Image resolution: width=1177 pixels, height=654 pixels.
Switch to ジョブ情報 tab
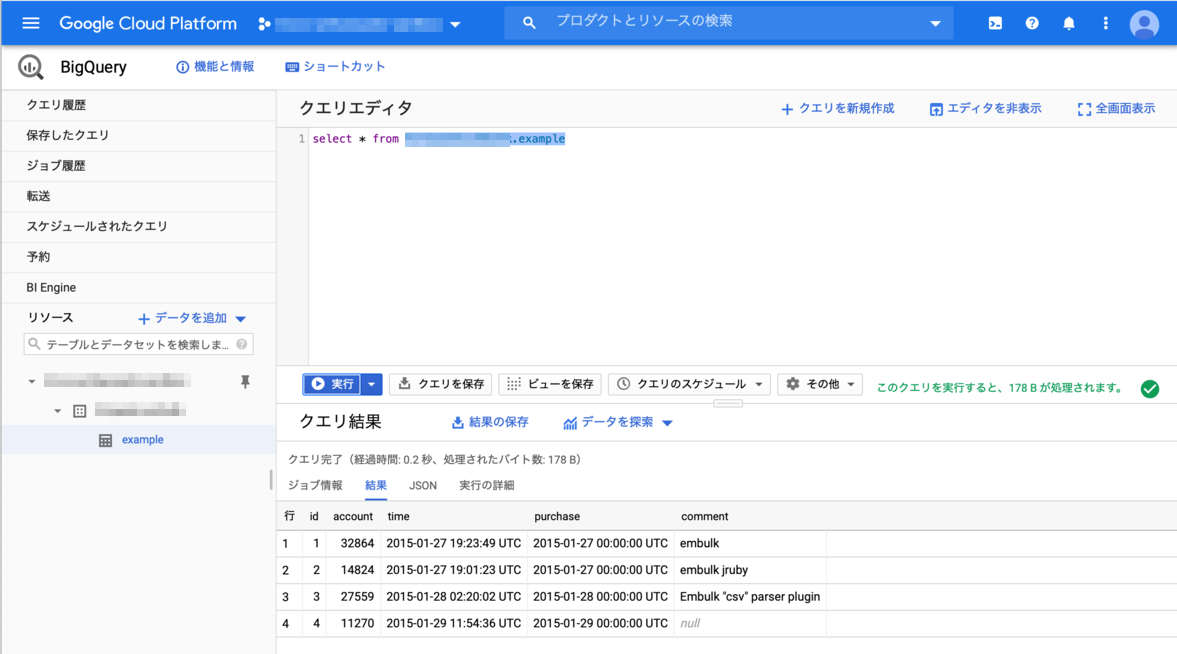(x=315, y=485)
